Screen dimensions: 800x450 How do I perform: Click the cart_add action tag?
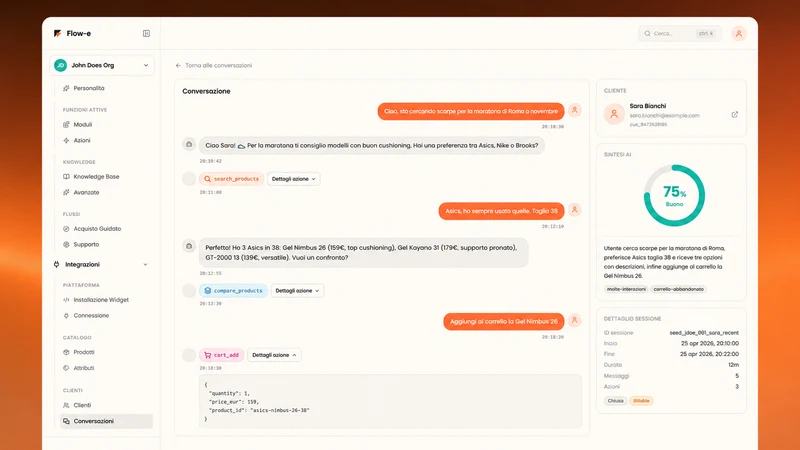[221, 355]
